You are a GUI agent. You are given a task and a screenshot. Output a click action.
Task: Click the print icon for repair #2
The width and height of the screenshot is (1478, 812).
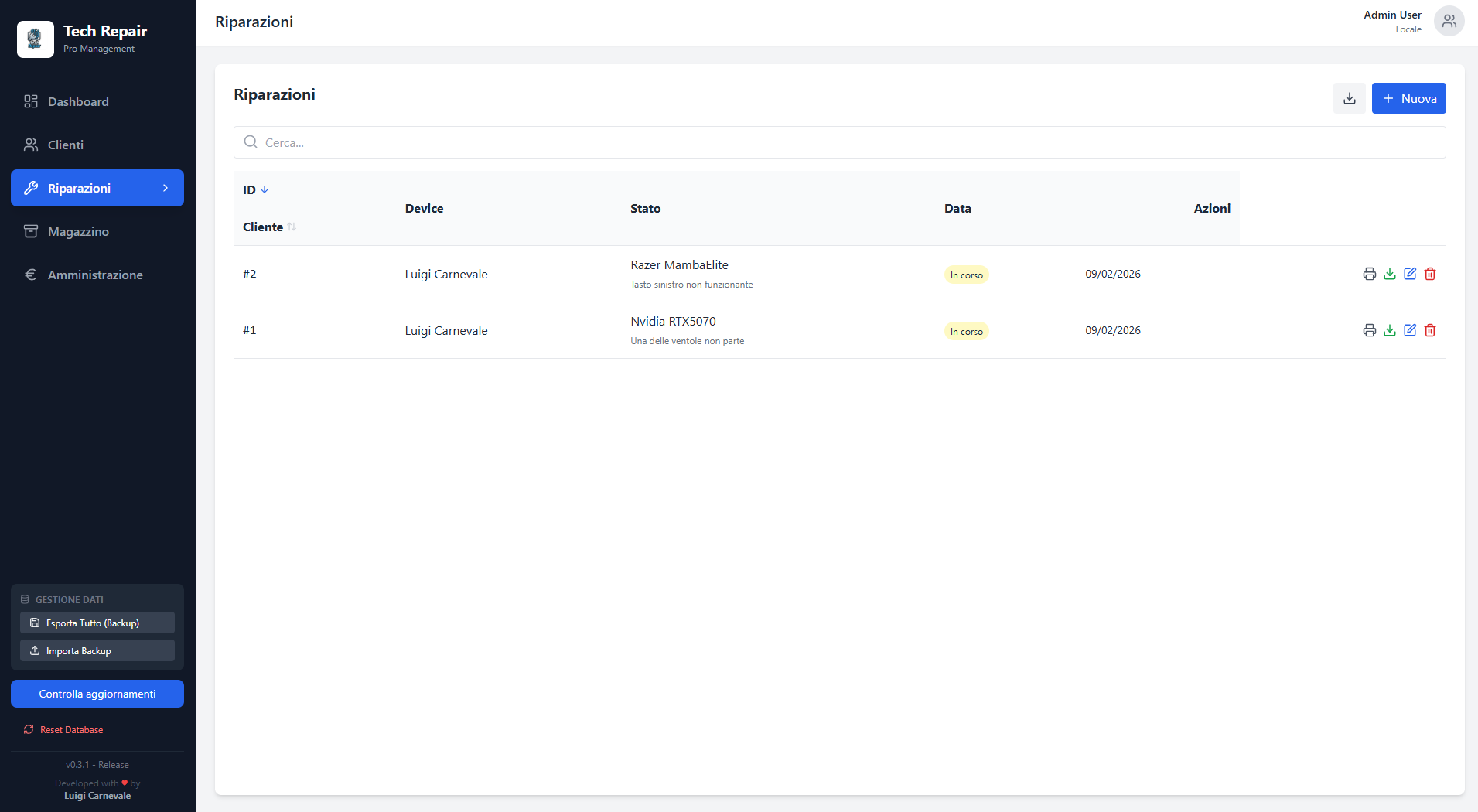click(1369, 274)
